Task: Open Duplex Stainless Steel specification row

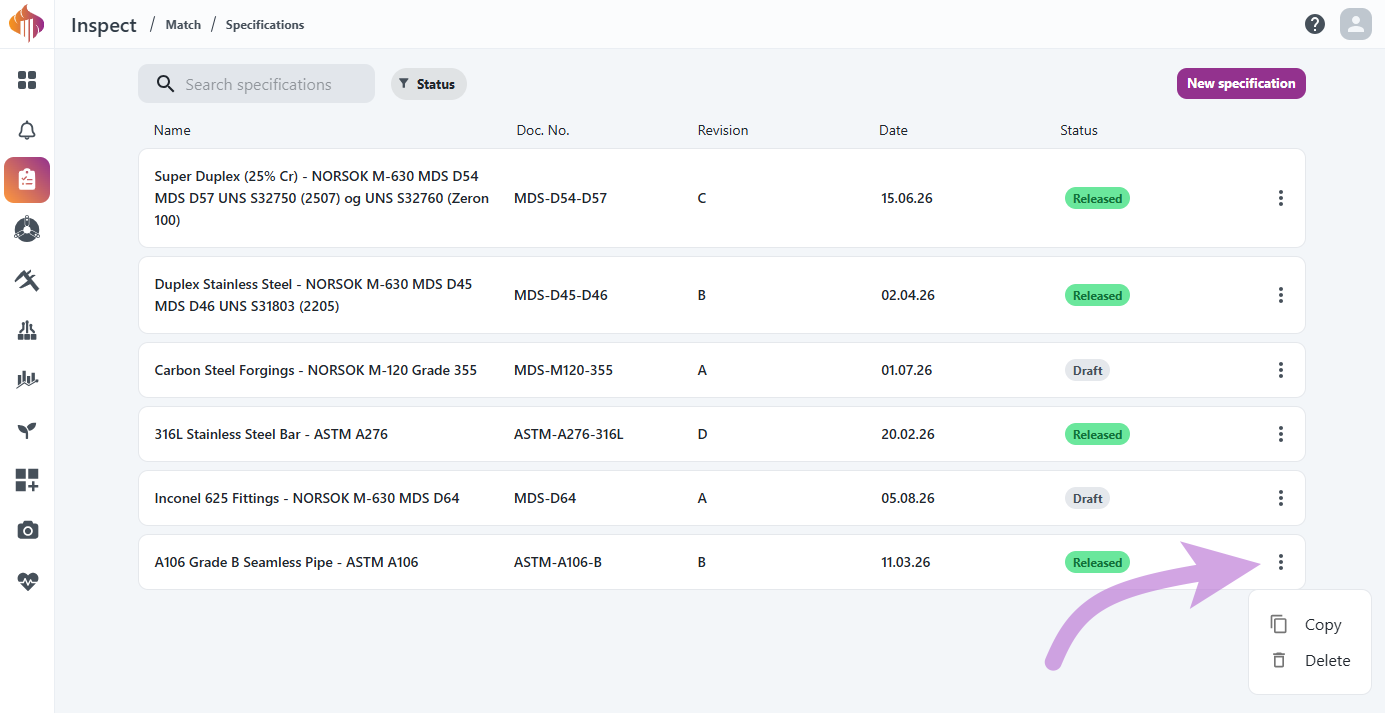Action: (x=721, y=295)
